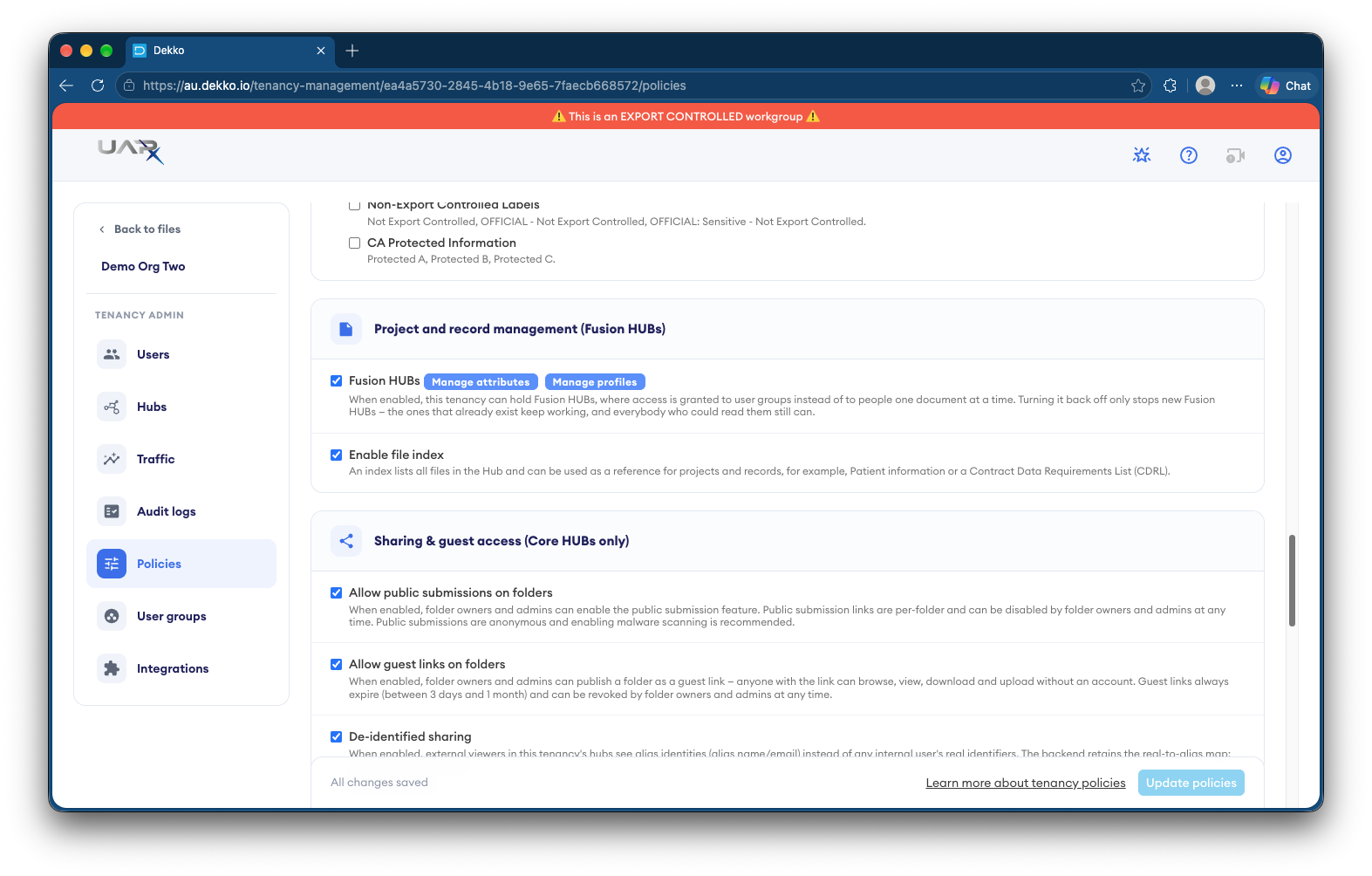
Task: Go back to previous browser page
Action: coord(66,86)
